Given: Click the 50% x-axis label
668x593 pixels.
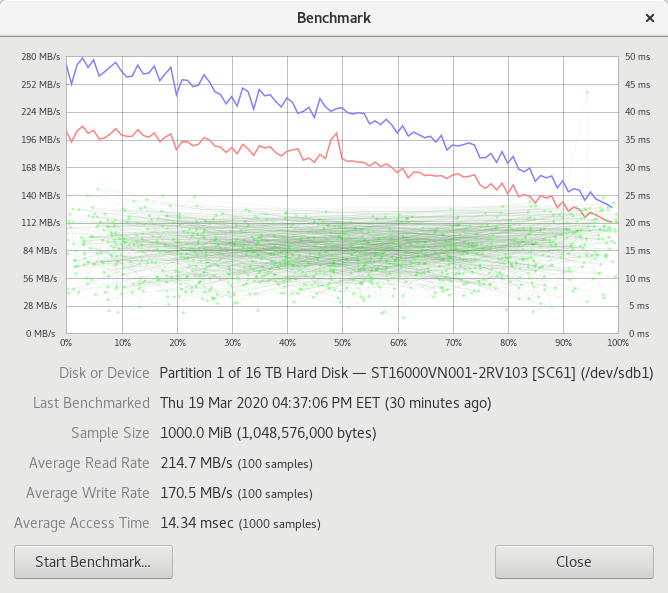Looking at the screenshot, I should (x=343, y=343).
